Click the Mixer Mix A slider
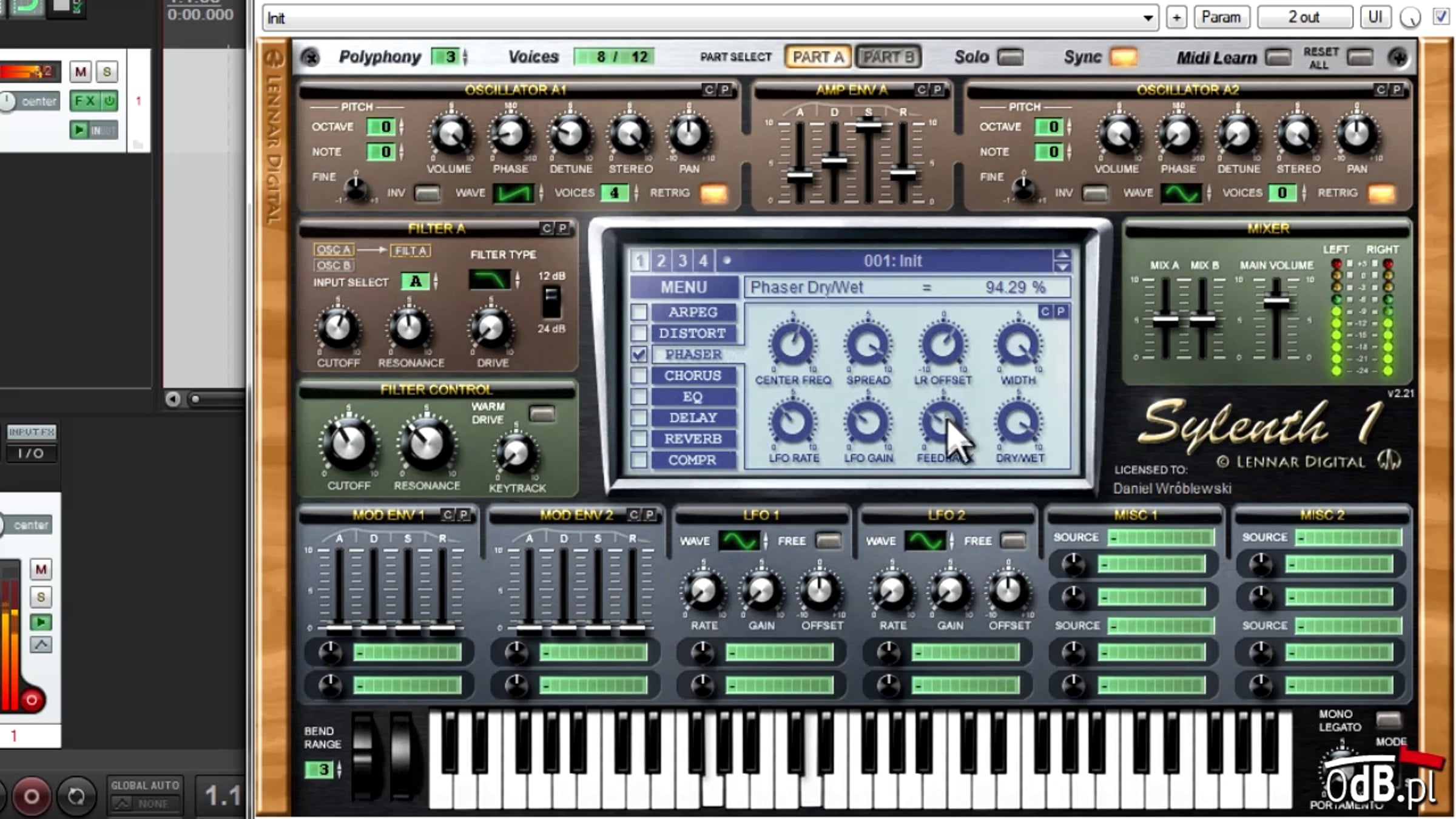This screenshot has height=819, width=1456. click(1165, 319)
